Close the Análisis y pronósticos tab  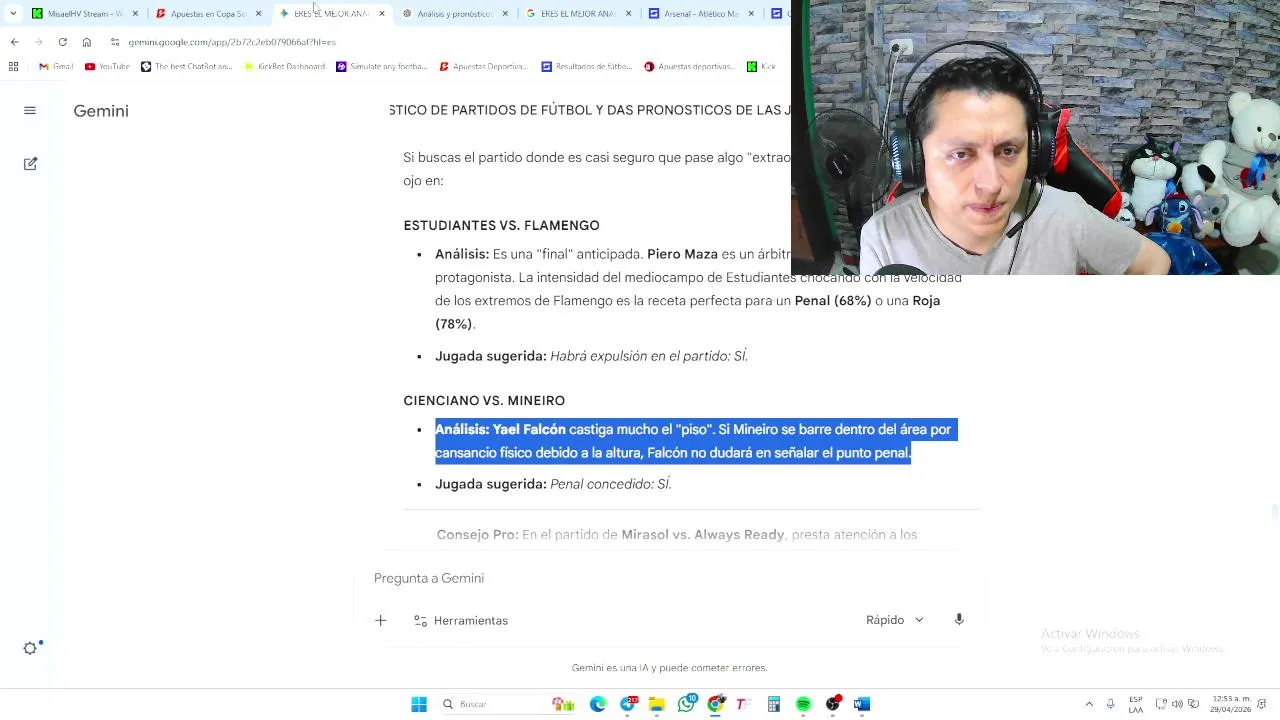pos(505,14)
